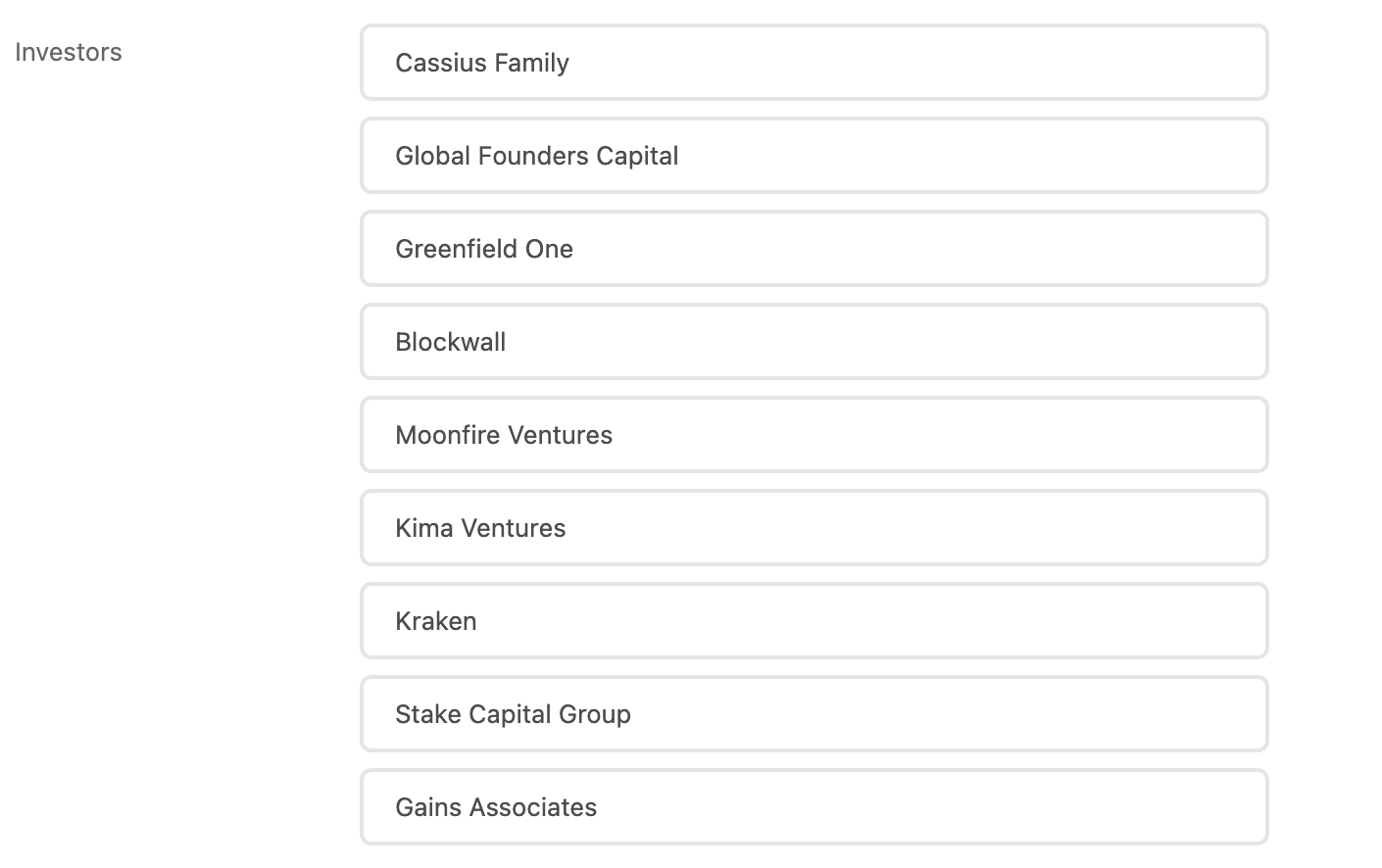
Task: Place cursor on the 'Moonfire Ventures' text
Action: 504,435
